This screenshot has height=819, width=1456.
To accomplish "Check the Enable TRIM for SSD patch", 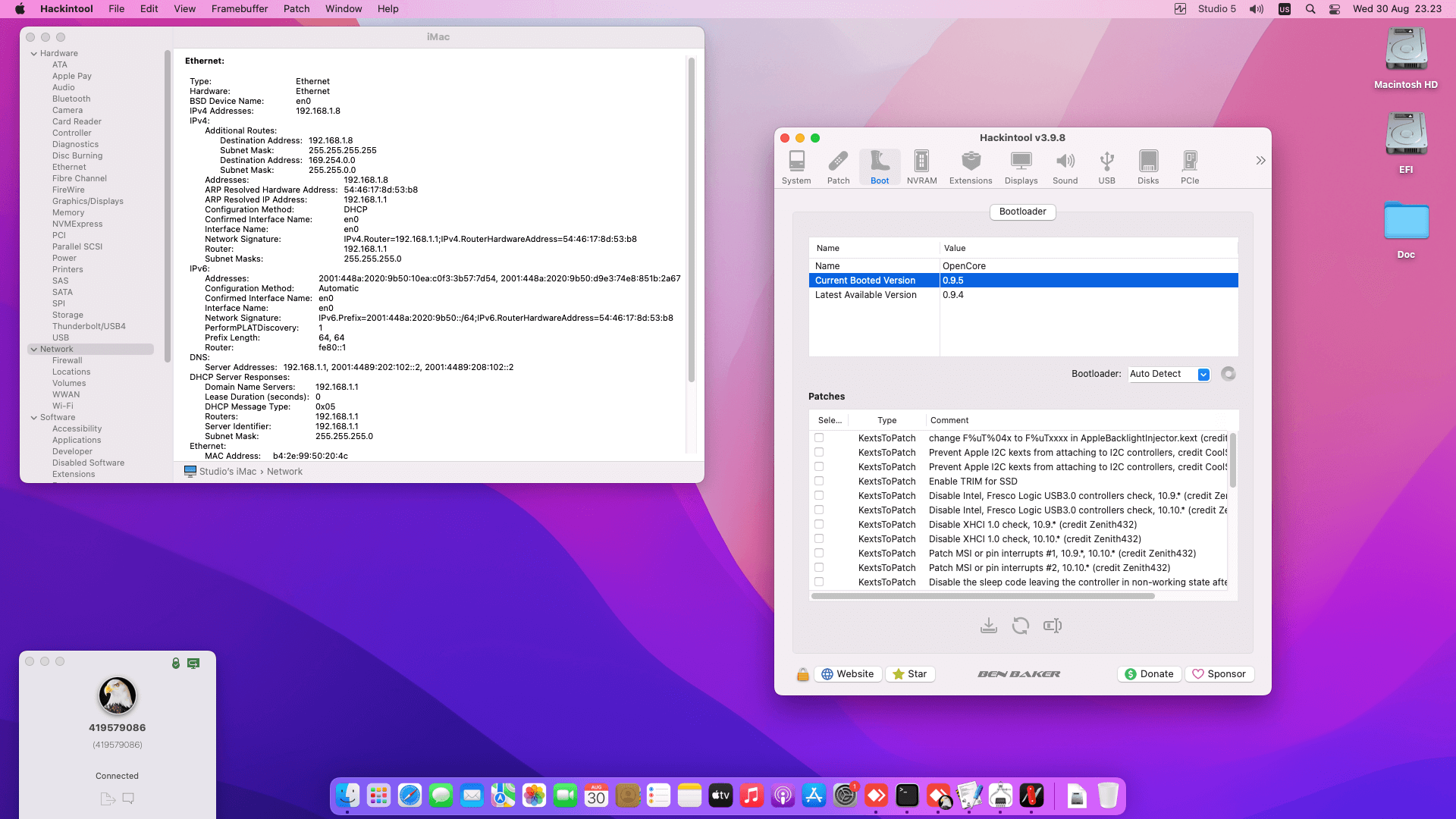I will (x=819, y=482).
